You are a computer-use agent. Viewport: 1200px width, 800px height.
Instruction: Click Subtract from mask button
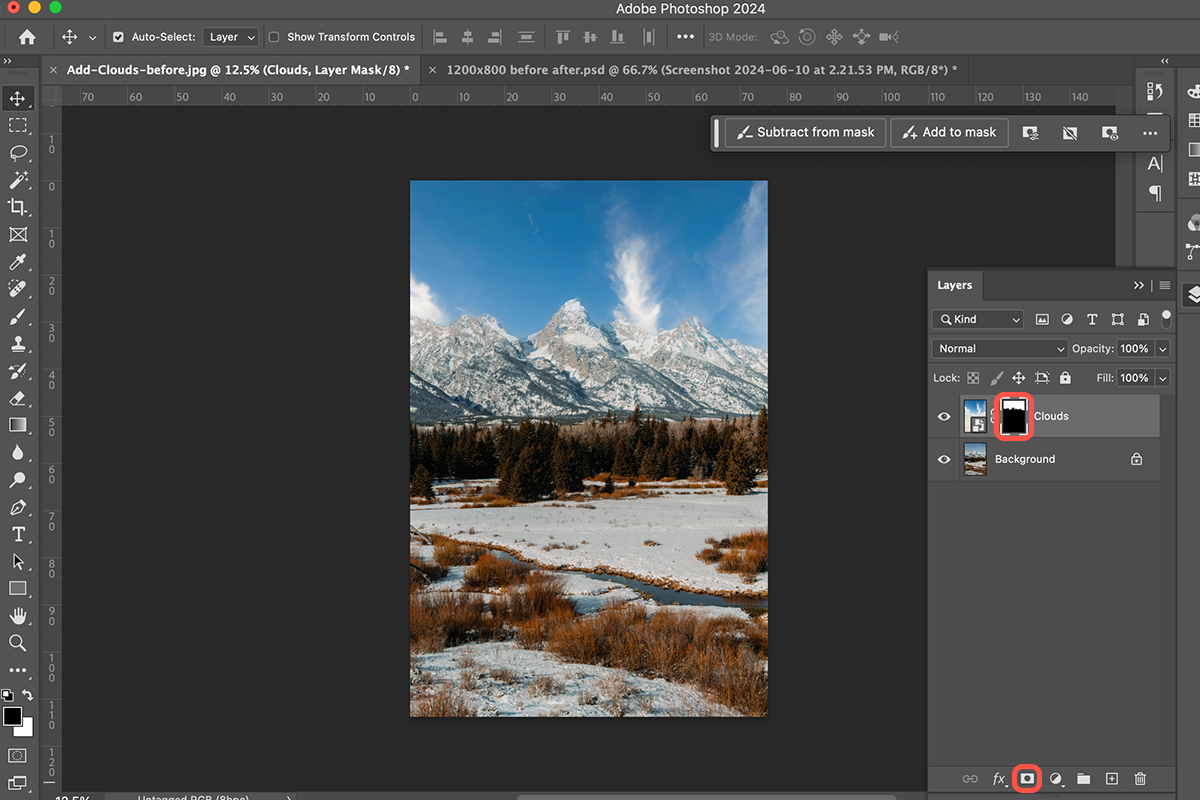(805, 132)
